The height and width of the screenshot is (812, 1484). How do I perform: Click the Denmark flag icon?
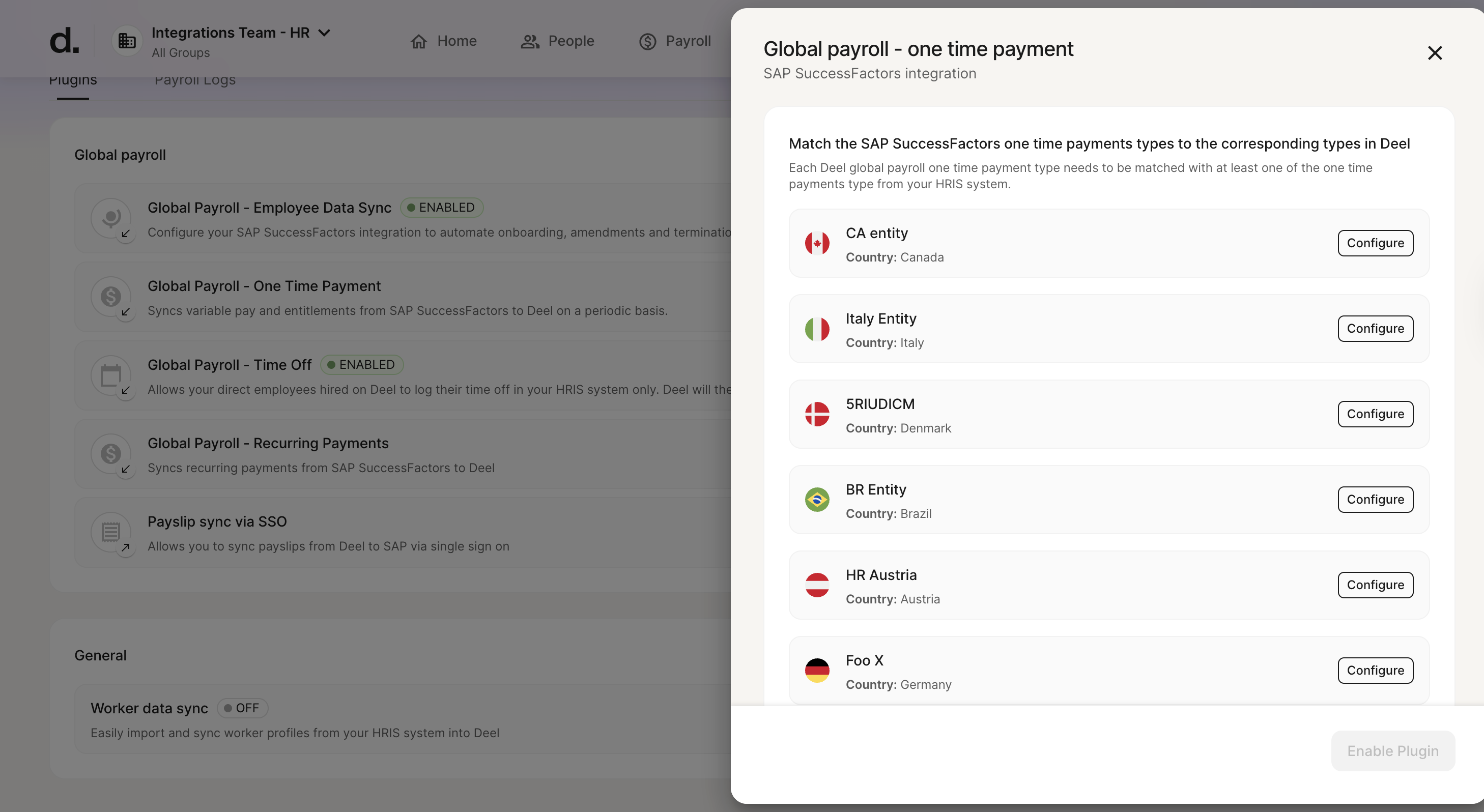coord(817,414)
